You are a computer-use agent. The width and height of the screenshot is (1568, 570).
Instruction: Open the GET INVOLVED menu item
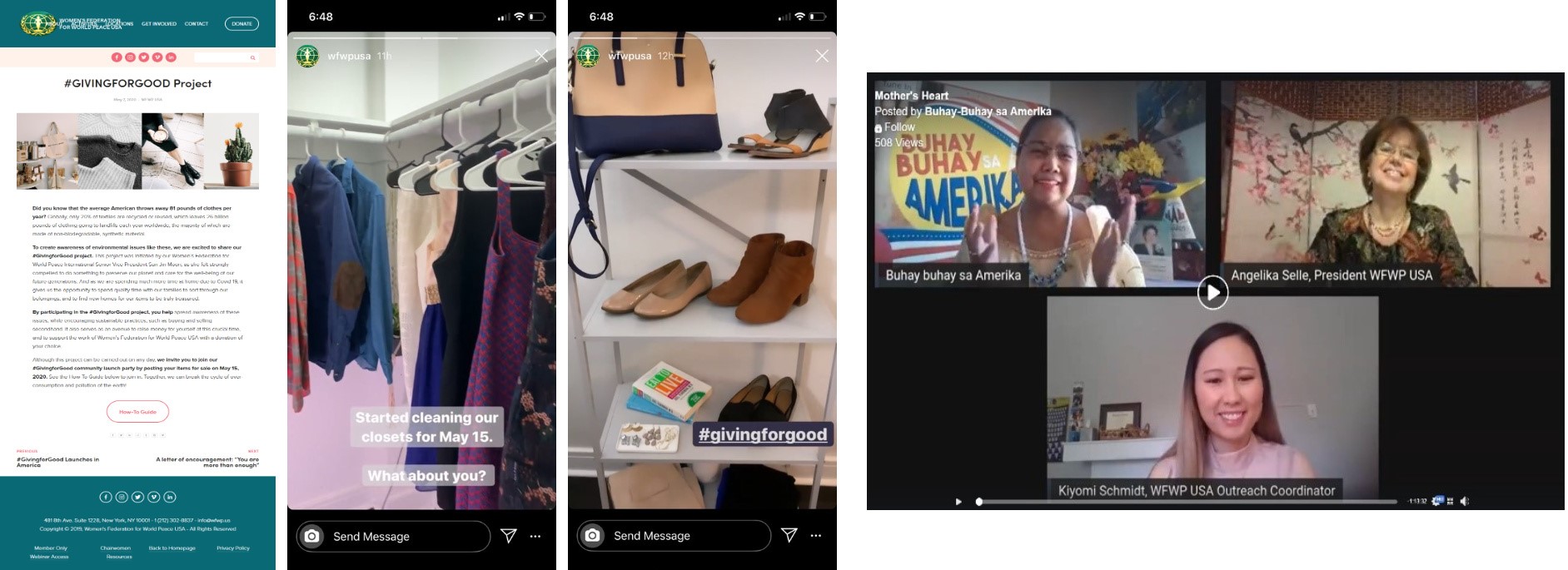tap(159, 24)
